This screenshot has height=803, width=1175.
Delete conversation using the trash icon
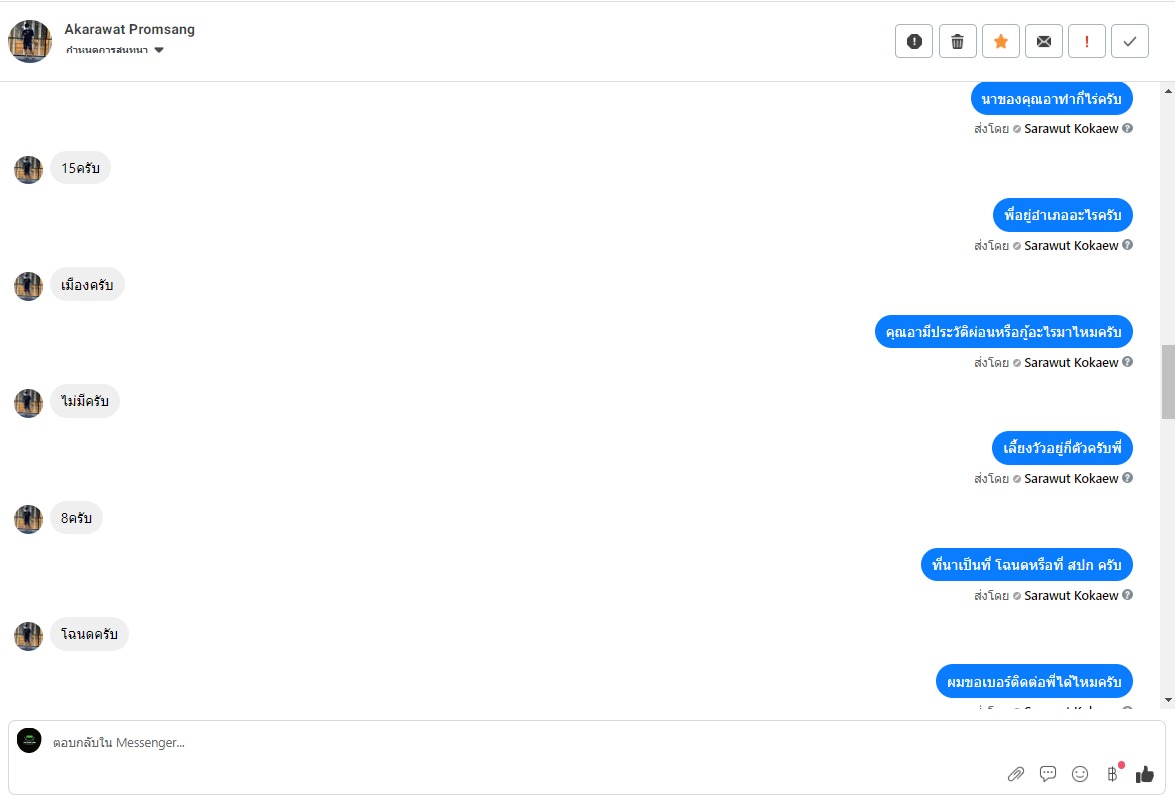[957, 41]
